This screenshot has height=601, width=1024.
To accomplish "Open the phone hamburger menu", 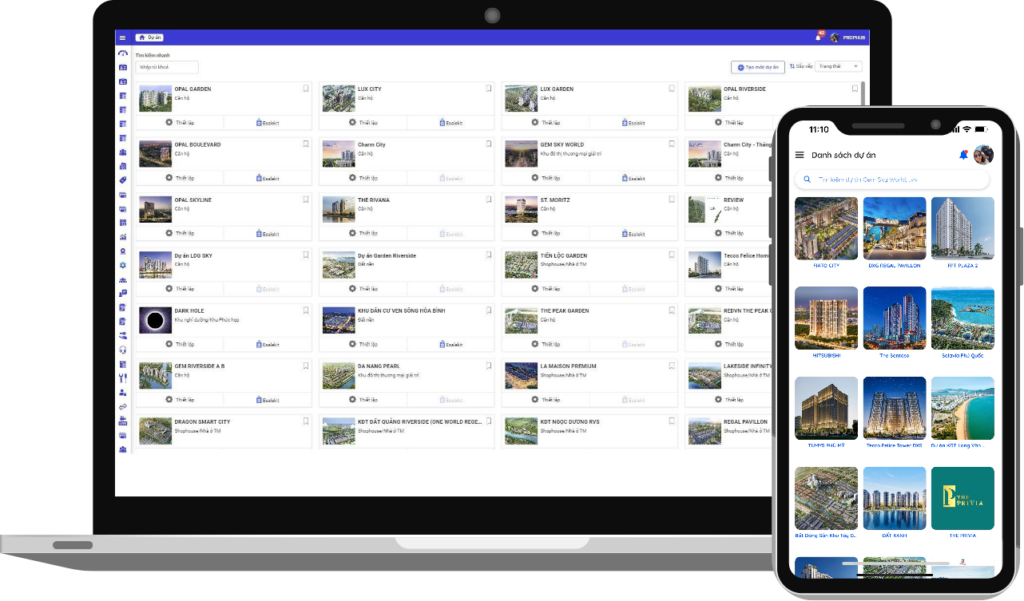I will click(x=799, y=155).
